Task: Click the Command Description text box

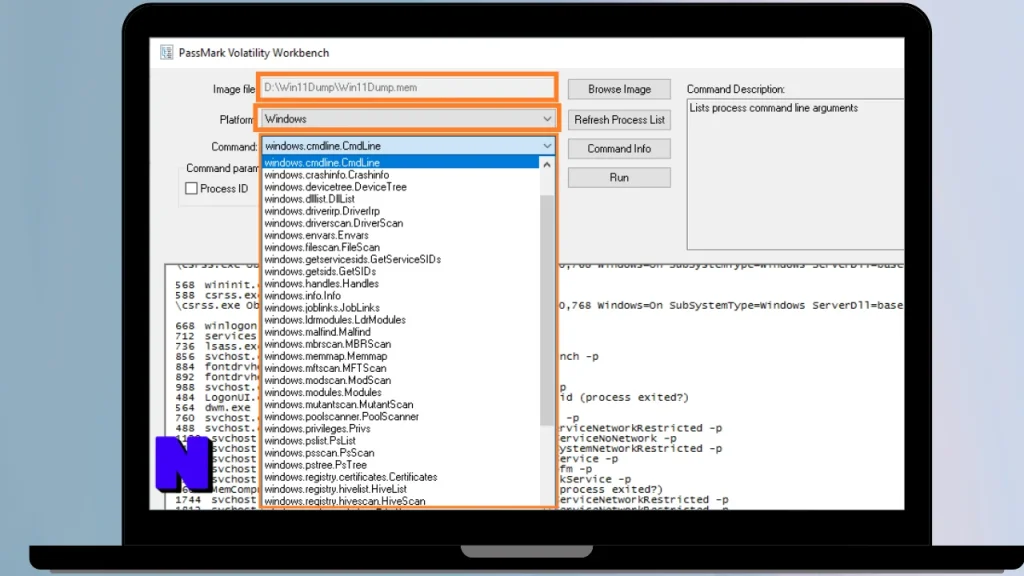Action: [x=795, y=174]
